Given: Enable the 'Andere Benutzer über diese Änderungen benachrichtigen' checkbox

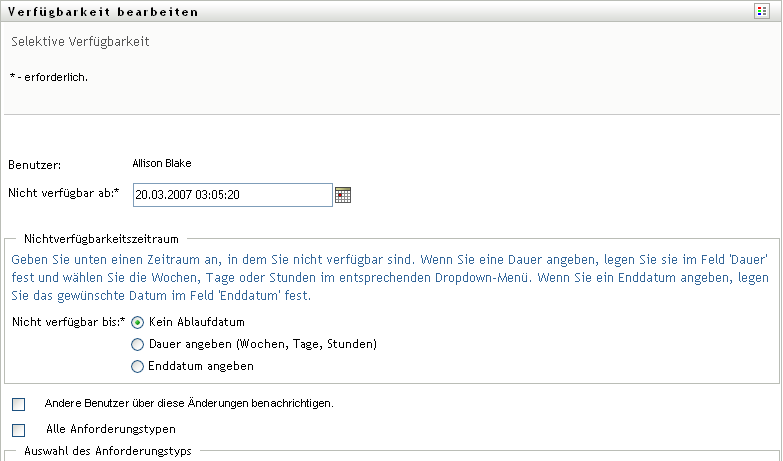Looking at the screenshot, I should 18,405.
